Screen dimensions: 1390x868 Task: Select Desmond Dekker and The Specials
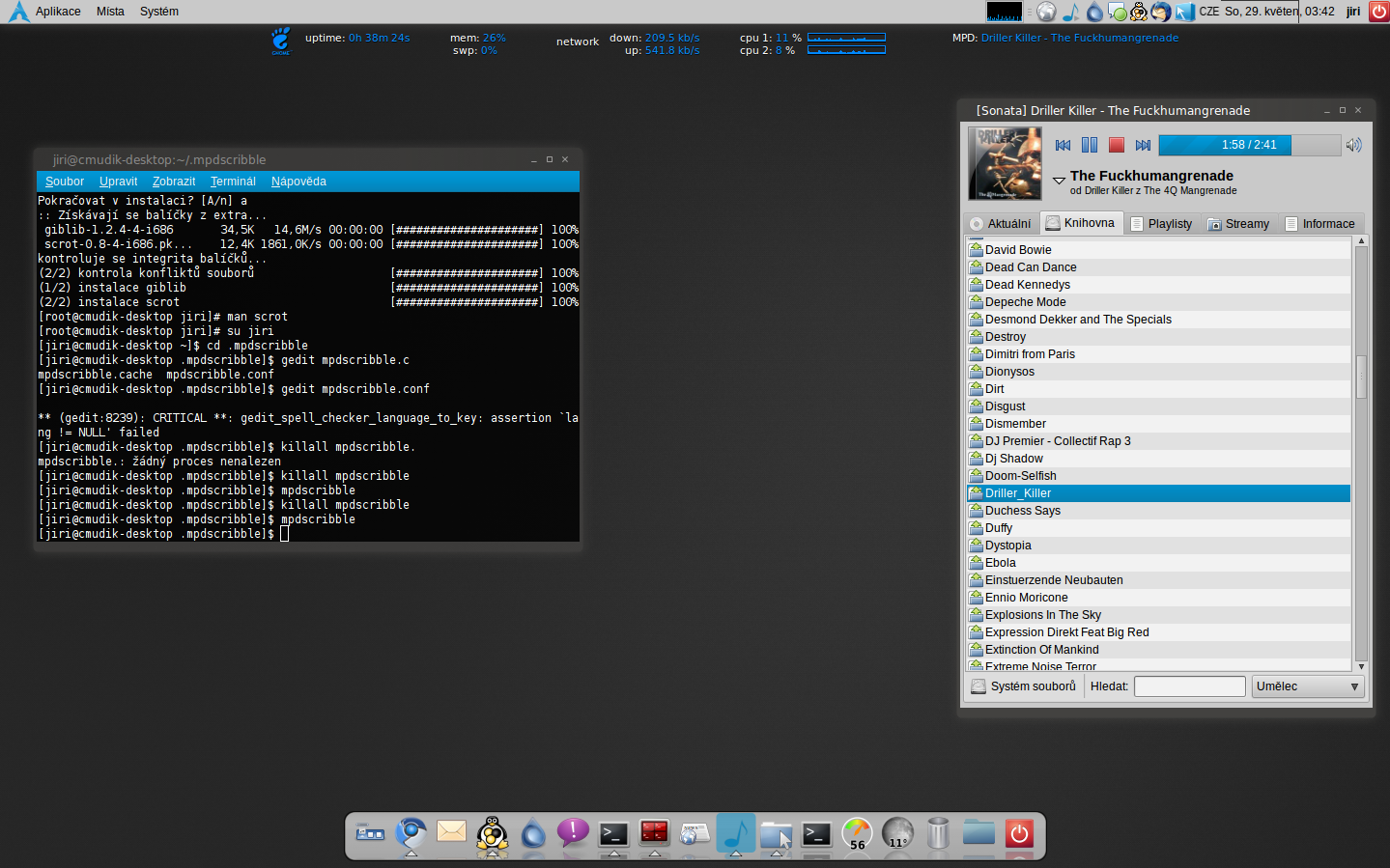[x=1158, y=319]
